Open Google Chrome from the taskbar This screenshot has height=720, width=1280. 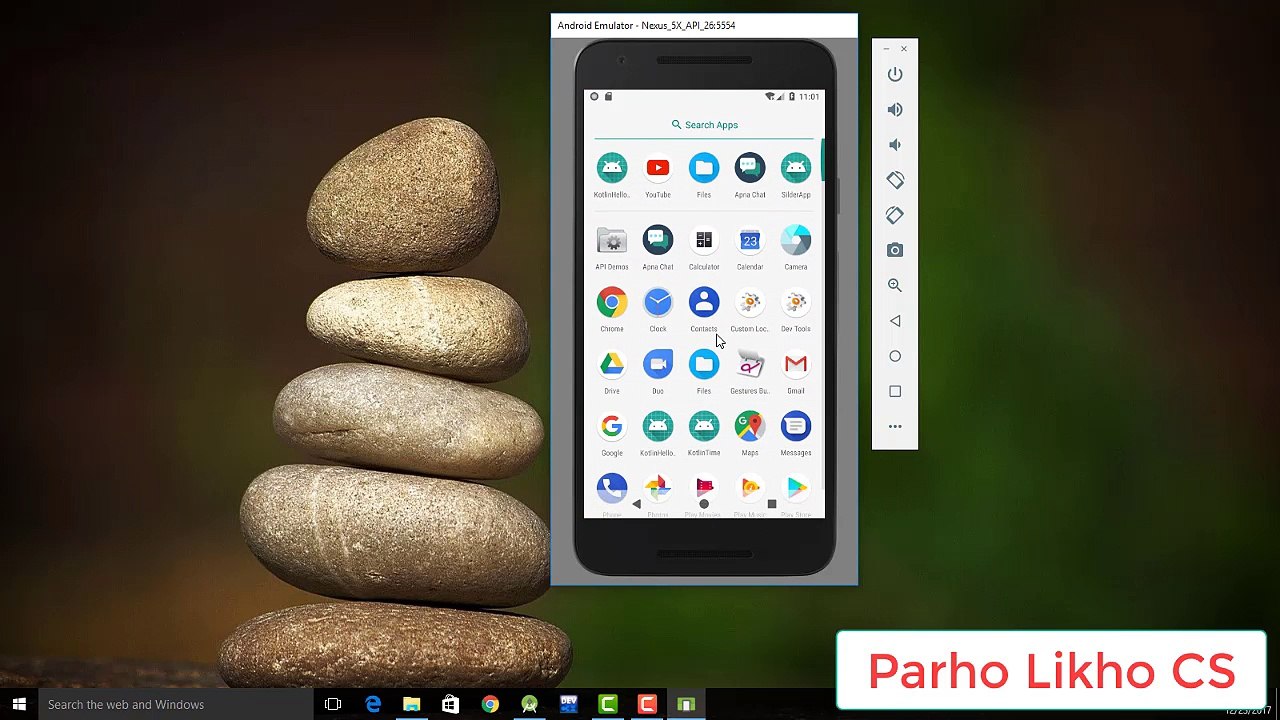click(x=490, y=705)
